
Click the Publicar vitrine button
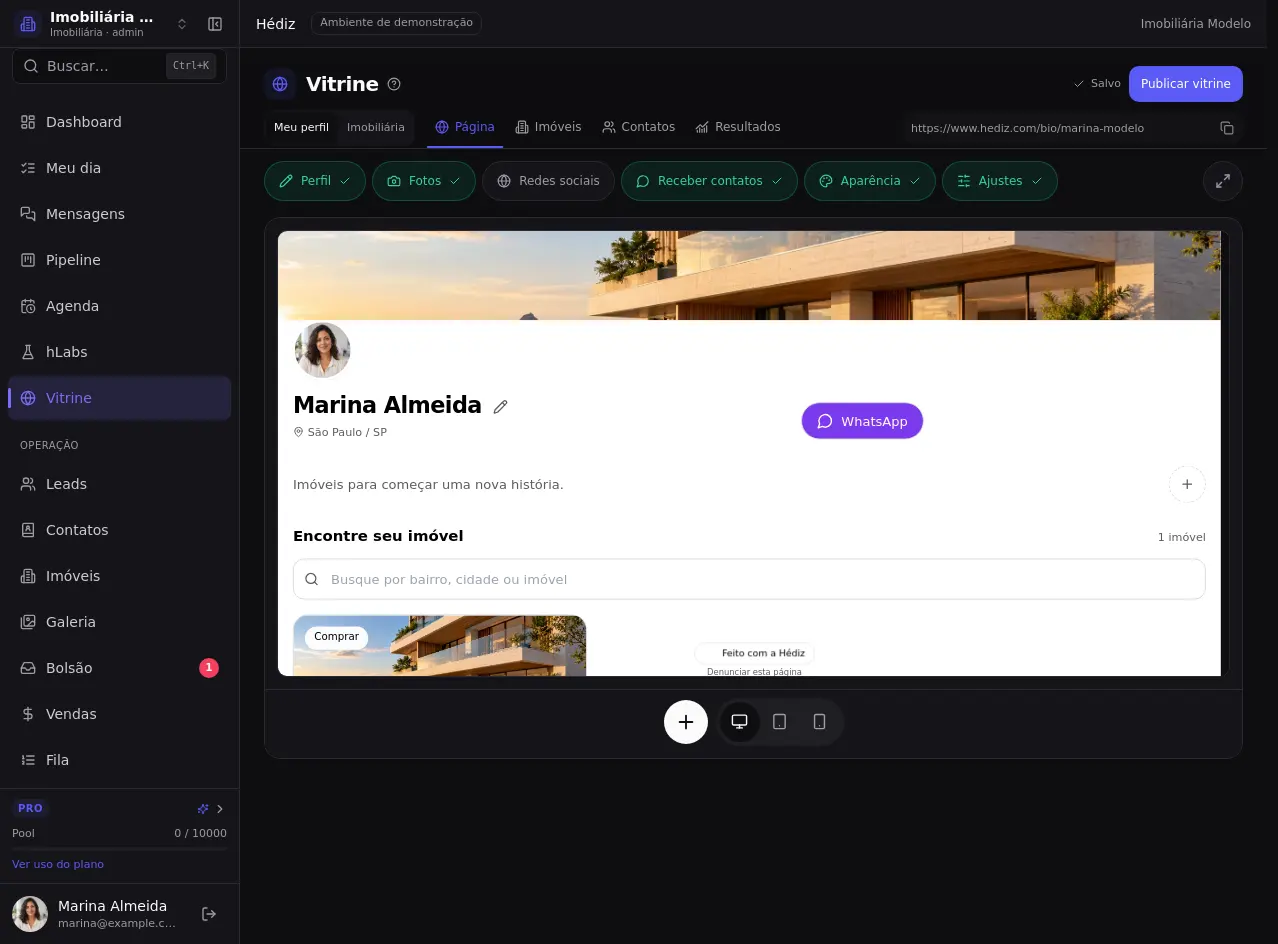tap(1186, 84)
